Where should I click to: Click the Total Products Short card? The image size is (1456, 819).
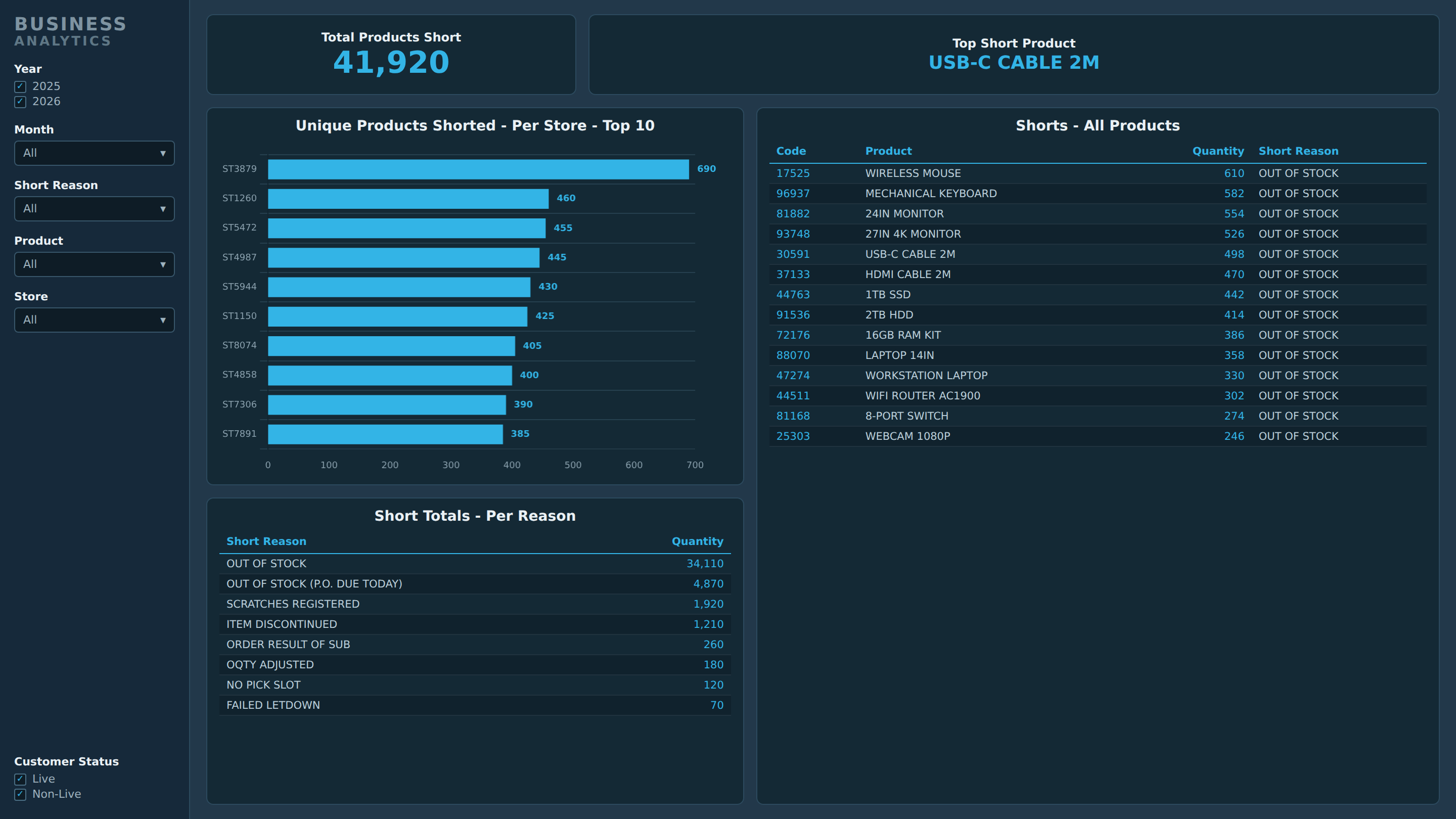pos(391,55)
